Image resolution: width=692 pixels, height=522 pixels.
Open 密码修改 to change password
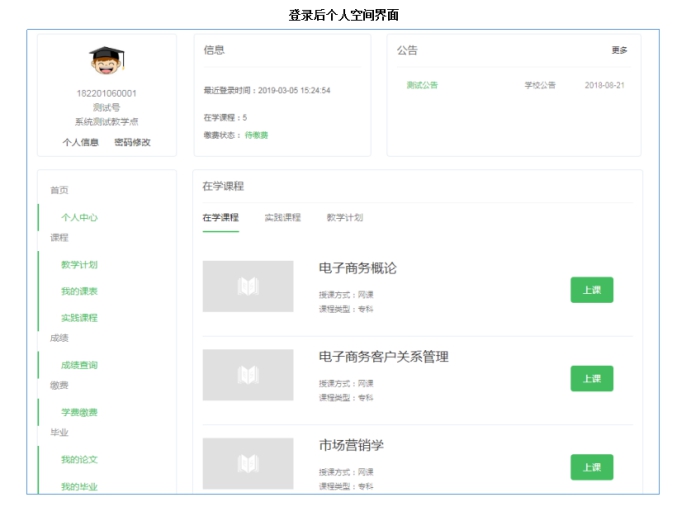132,142
